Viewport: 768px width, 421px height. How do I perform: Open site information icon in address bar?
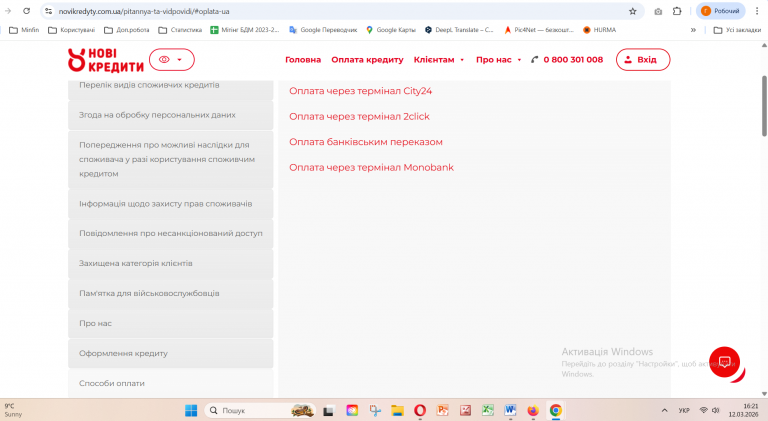pyautogui.click(x=48, y=11)
